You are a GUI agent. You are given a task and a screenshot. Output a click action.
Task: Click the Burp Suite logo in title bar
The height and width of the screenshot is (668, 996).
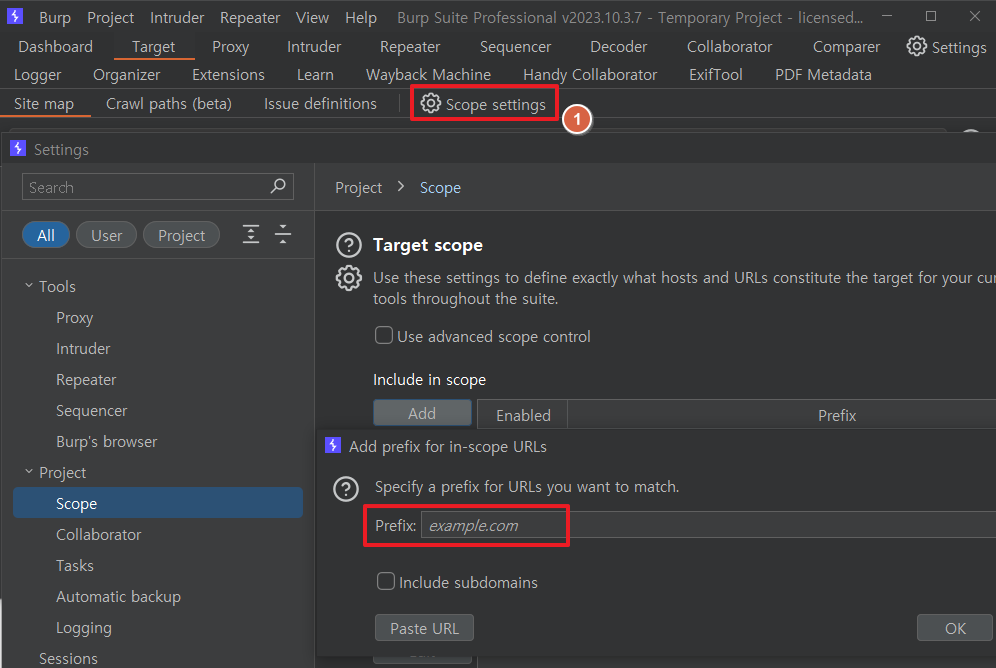[15, 17]
